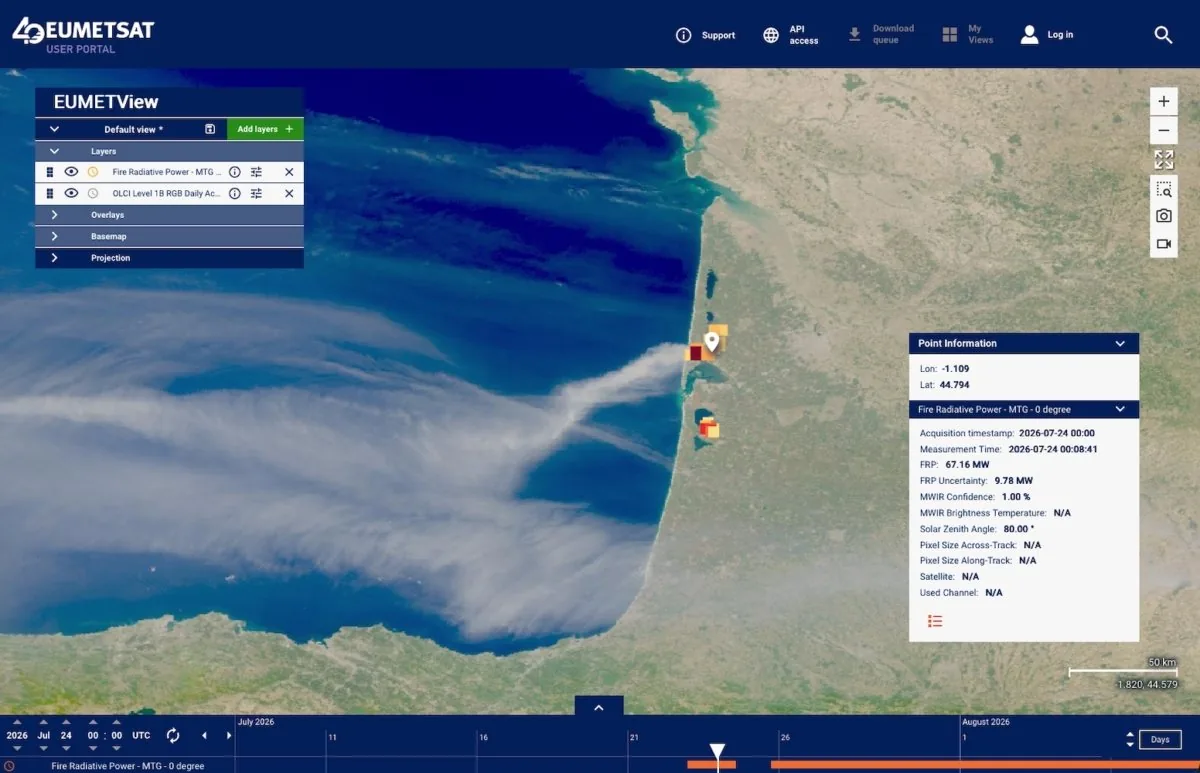Remove the Fire Radiative Power layer
1200x773 pixels.
pos(289,172)
